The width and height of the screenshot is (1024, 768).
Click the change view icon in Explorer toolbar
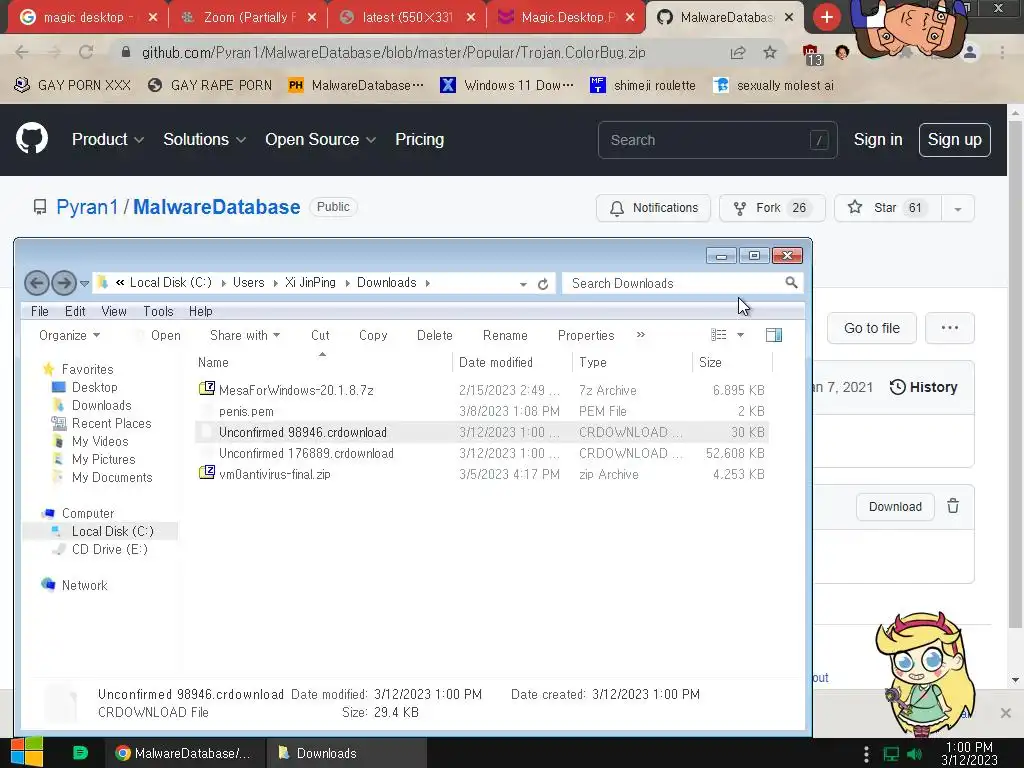[718, 335]
